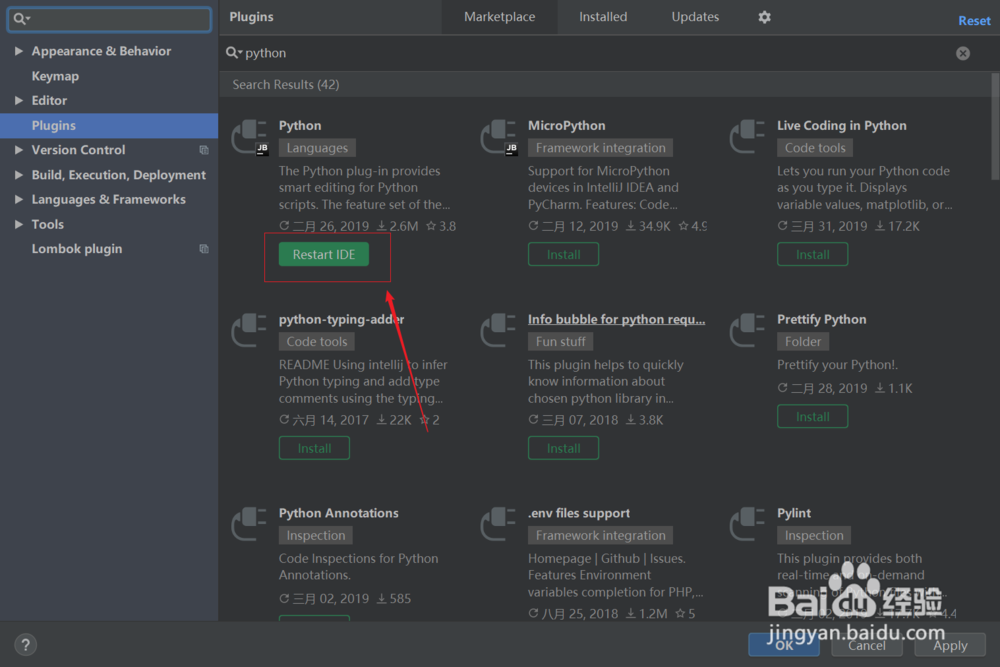Click the Apply button
The width and height of the screenshot is (1000, 667).
(x=950, y=645)
